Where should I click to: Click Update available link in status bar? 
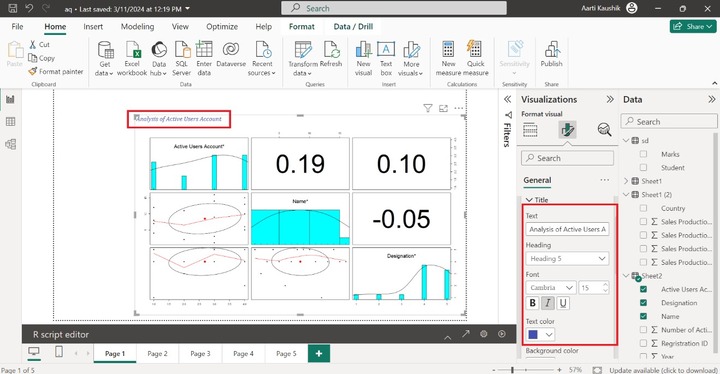(663, 370)
